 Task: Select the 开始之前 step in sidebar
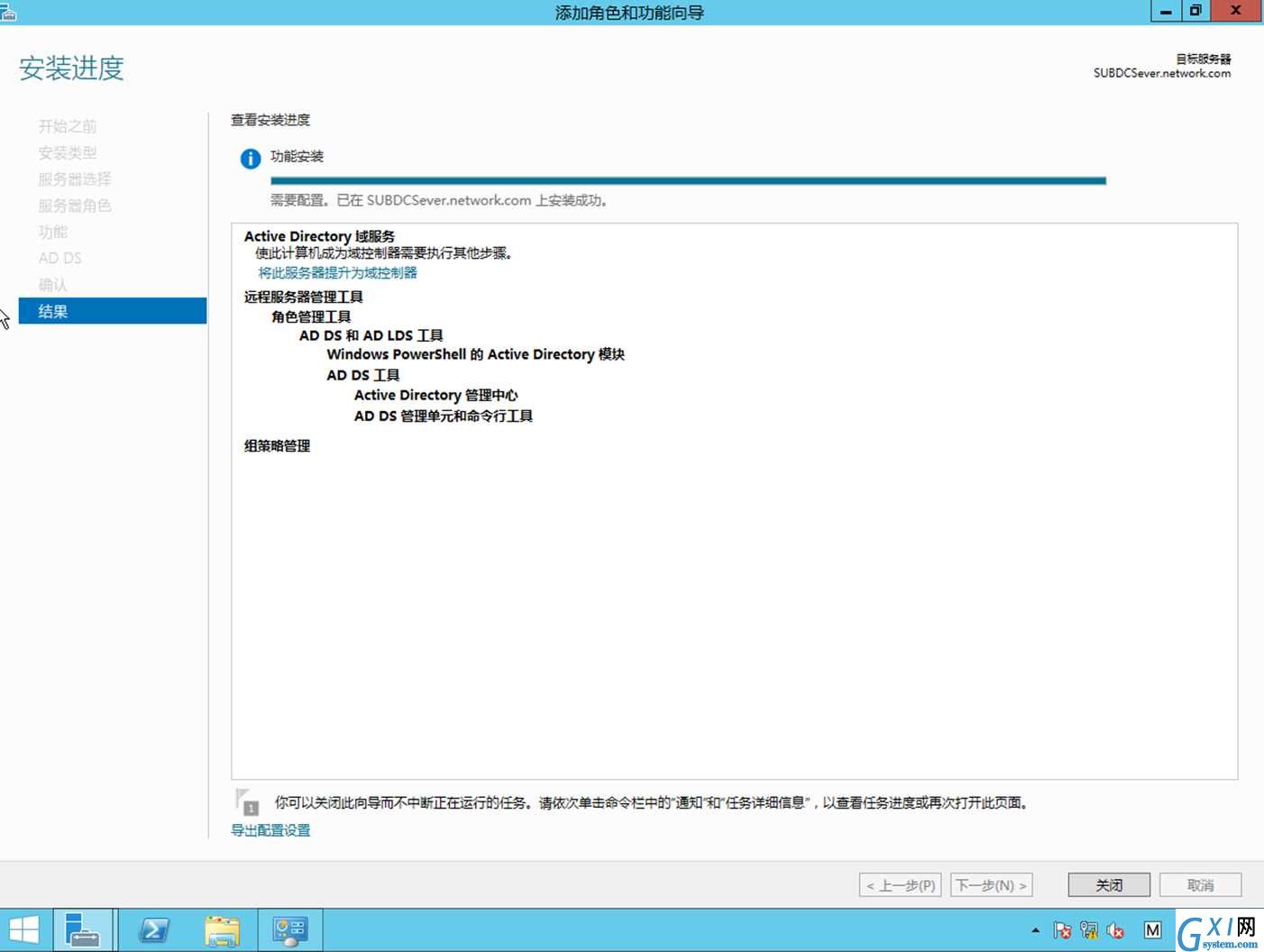[x=68, y=126]
